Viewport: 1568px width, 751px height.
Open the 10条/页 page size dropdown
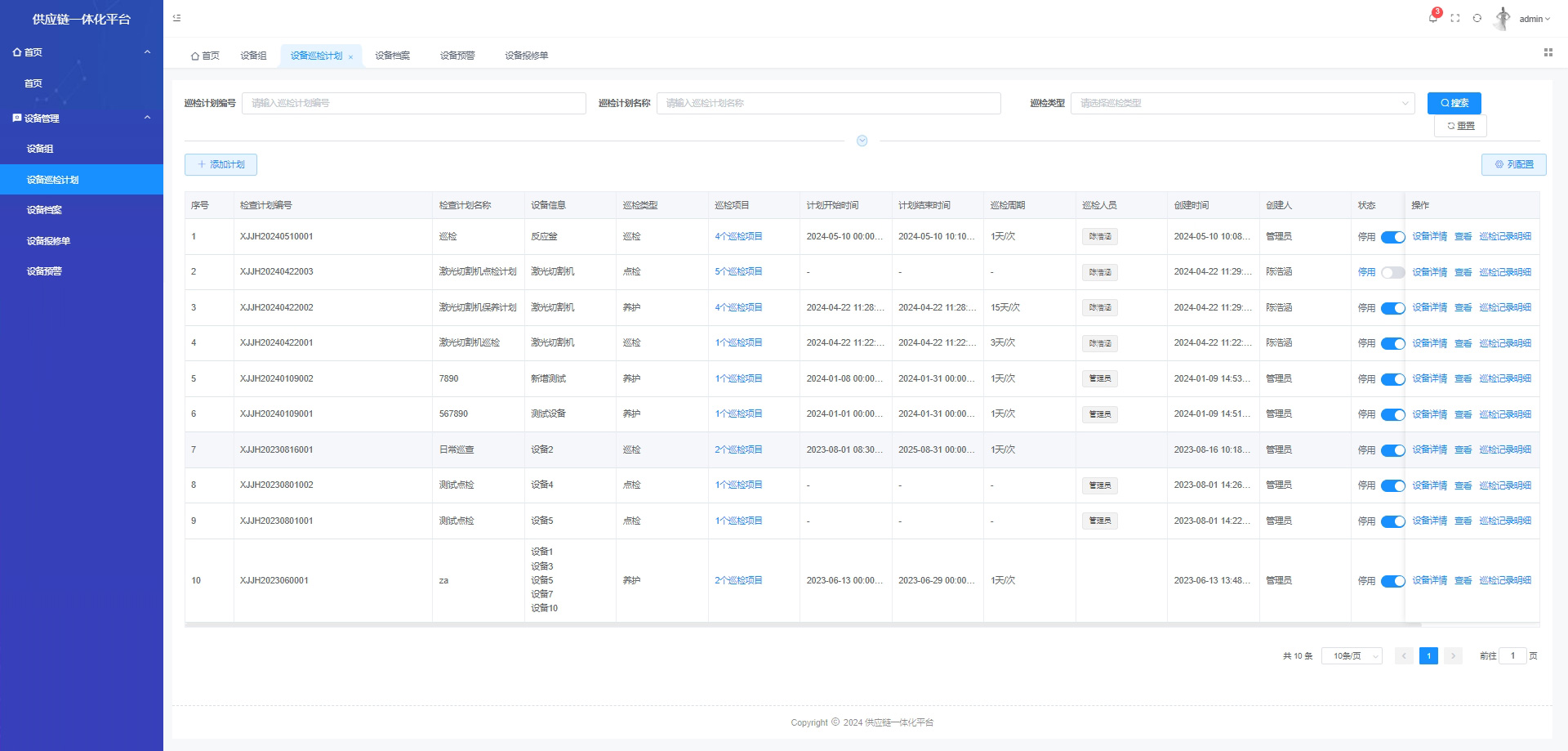coord(1352,655)
